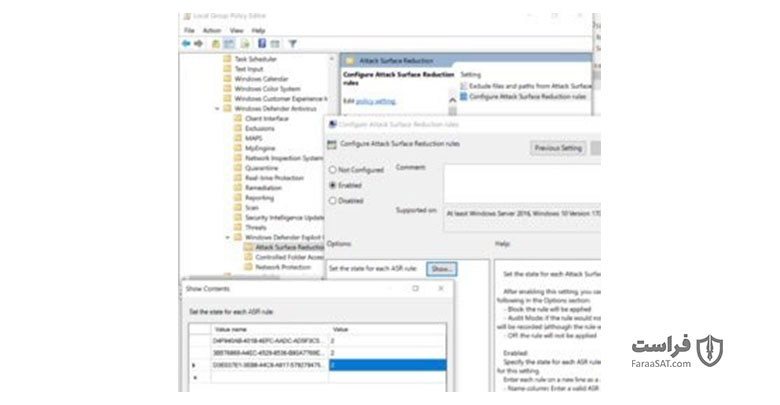Collapse the Windows Defender Antivirus tree node

pos(217,108)
